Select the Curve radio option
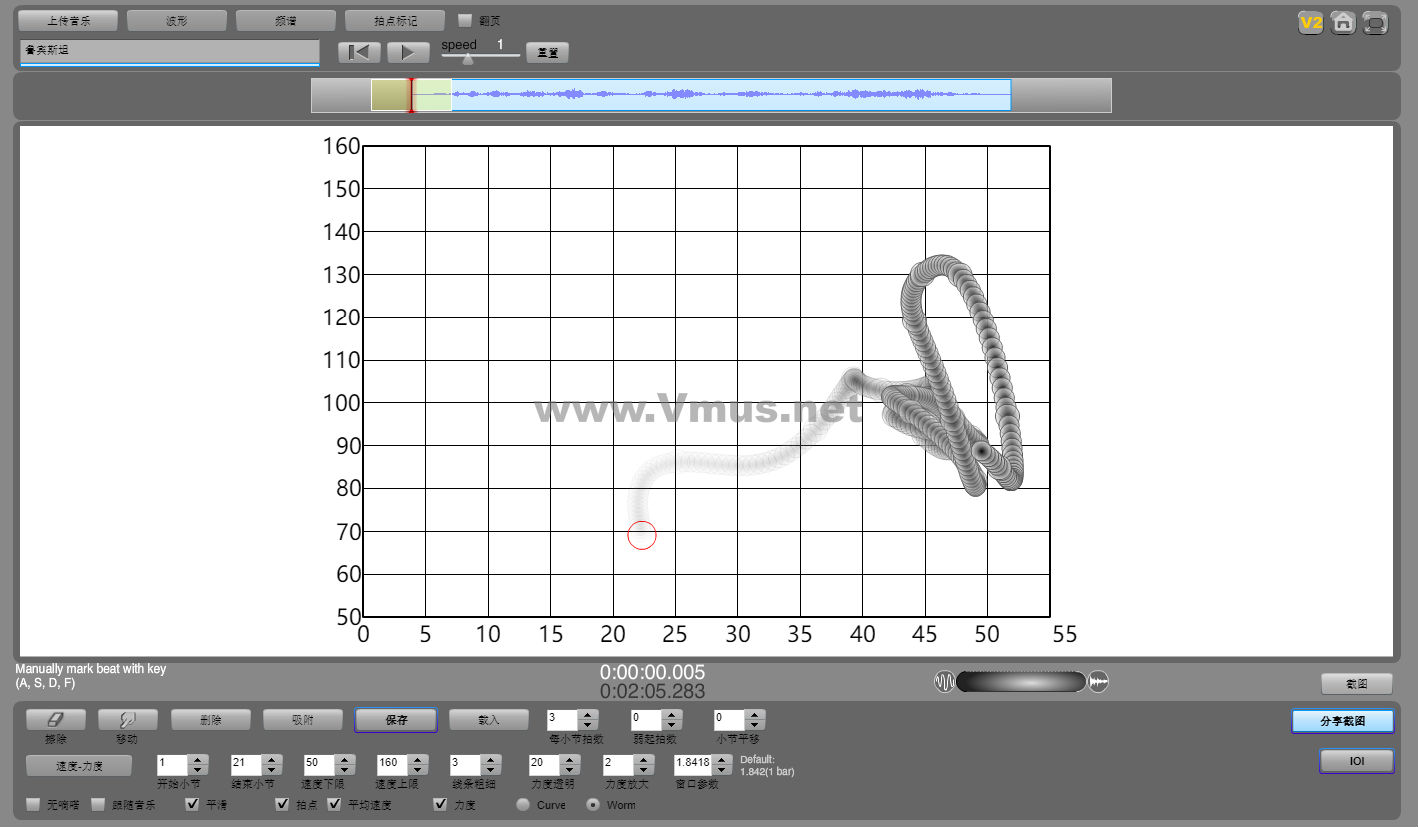Screen dimensions: 1418x827 tap(523, 804)
